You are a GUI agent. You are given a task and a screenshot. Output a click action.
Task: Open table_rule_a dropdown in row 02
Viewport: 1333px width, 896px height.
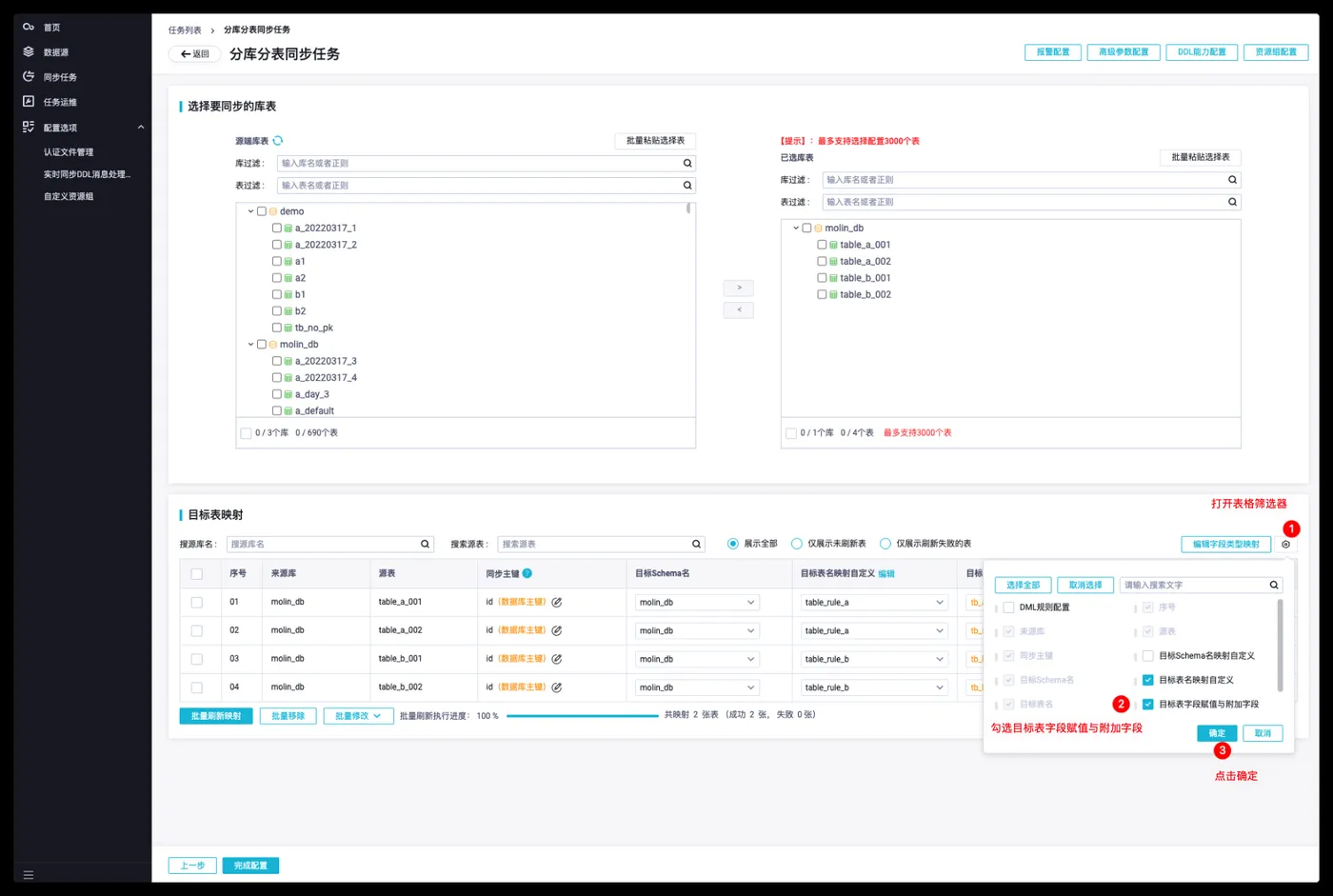pos(874,630)
